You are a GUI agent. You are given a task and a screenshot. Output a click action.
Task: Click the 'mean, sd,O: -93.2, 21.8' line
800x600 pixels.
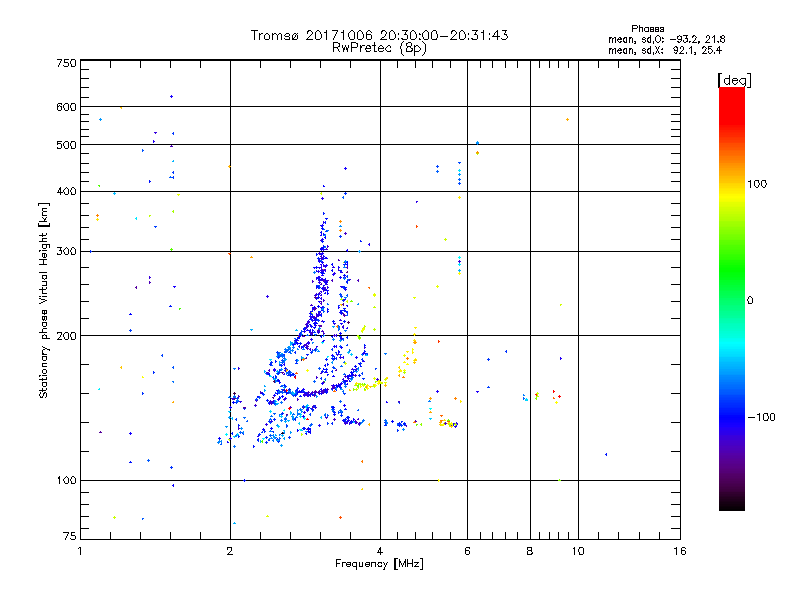pos(666,39)
